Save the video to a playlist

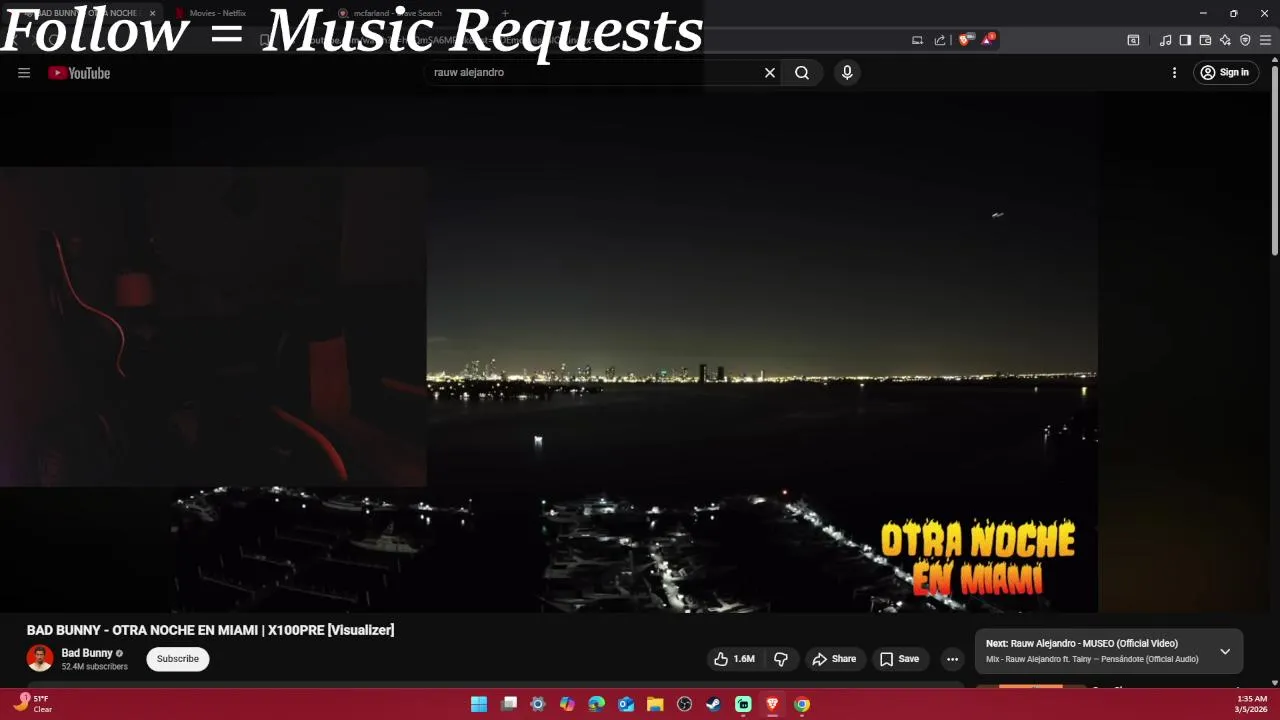[x=899, y=659]
